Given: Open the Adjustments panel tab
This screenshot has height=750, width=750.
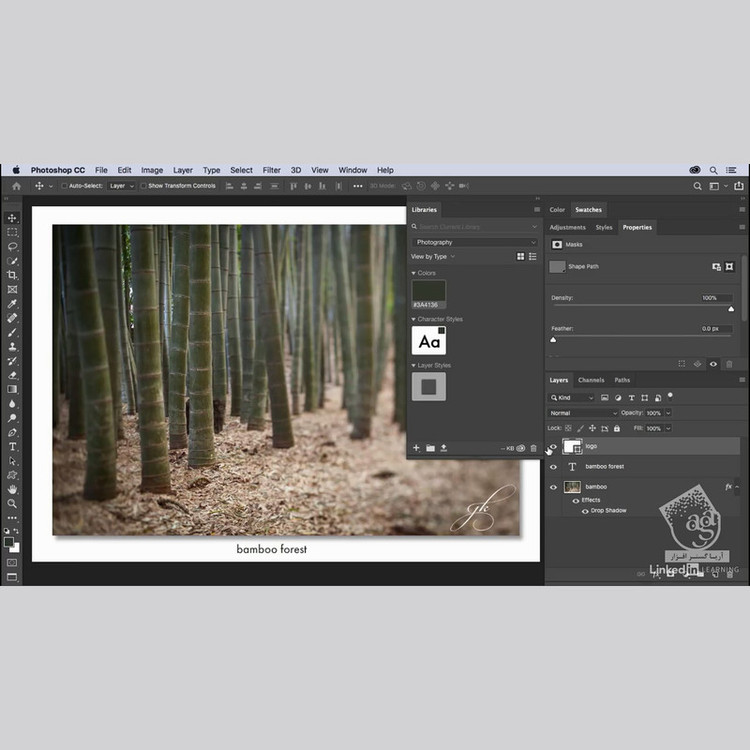Looking at the screenshot, I should [x=567, y=227].
